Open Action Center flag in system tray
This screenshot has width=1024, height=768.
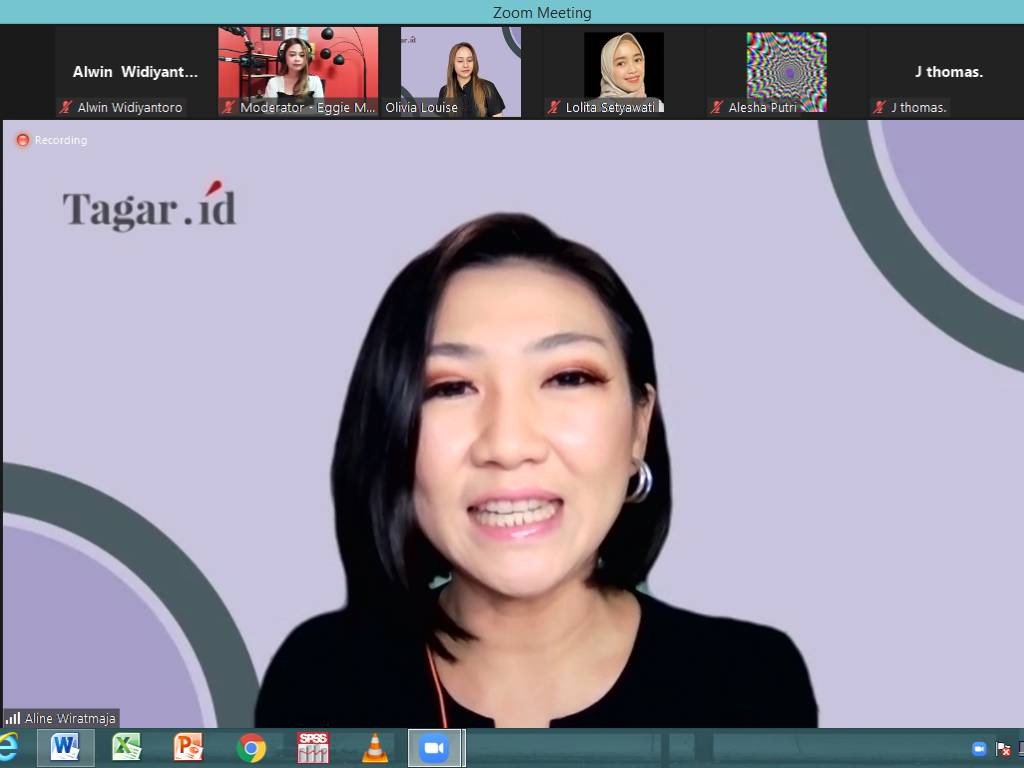(1002, 748)
